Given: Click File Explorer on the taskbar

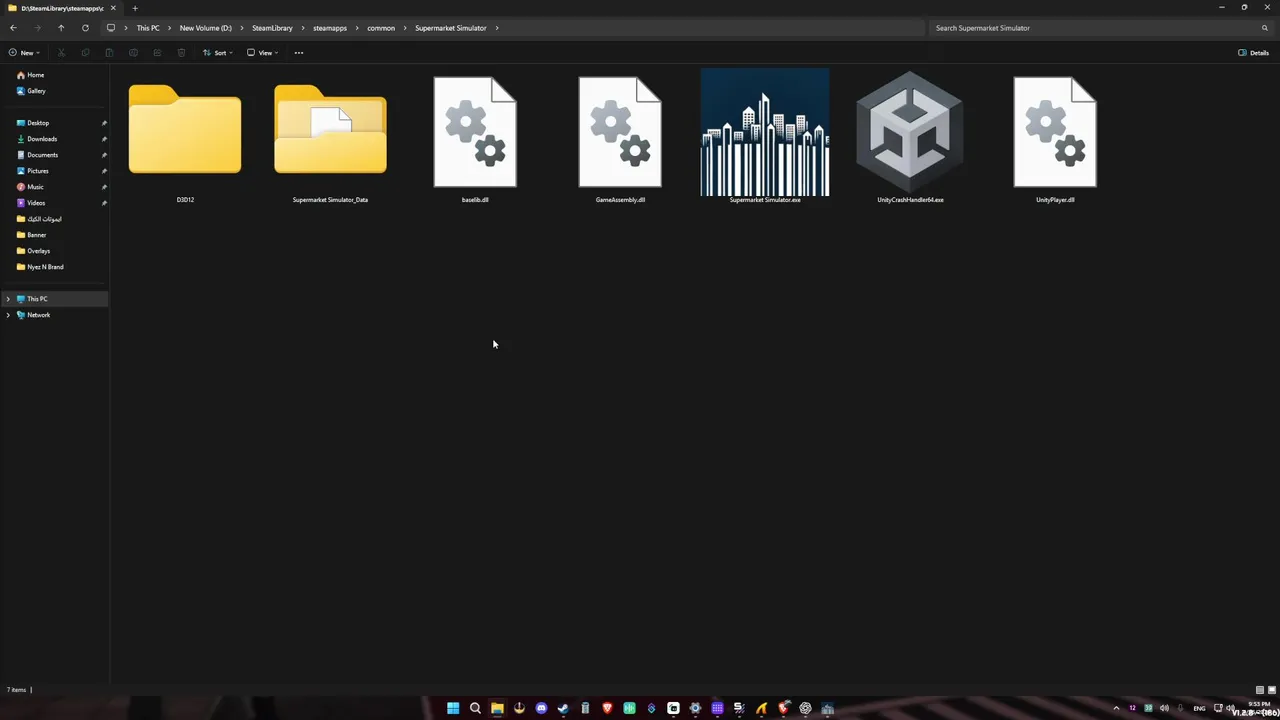Looking at the screenshot, I should (x=497, y=708).
